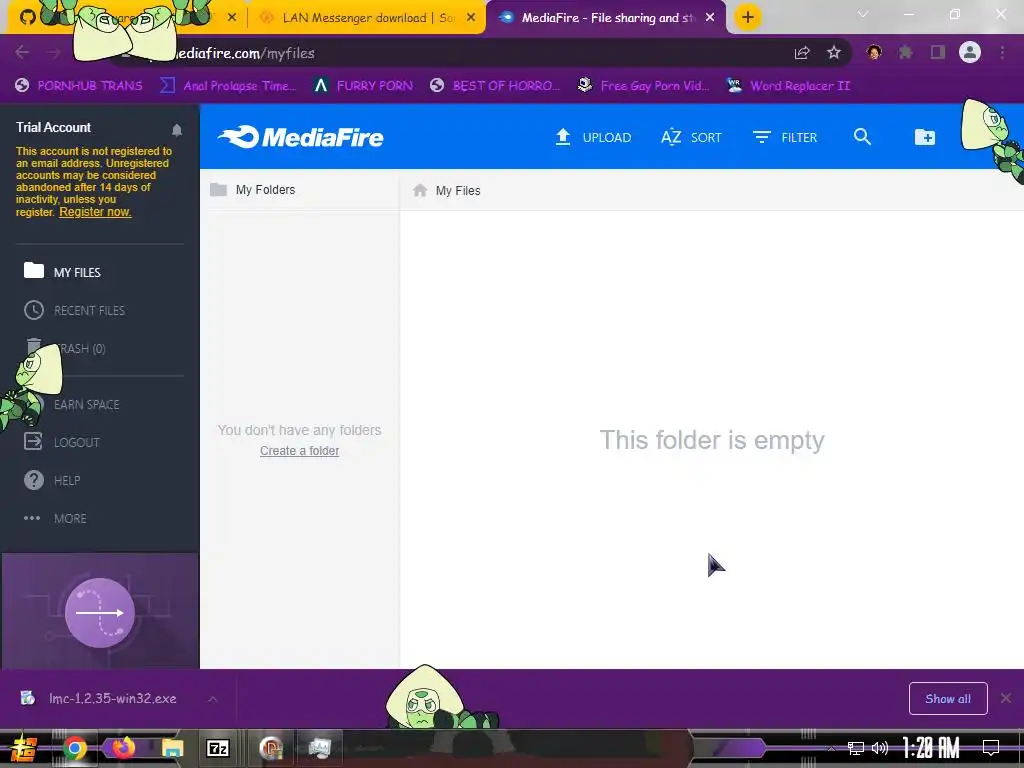
Task: Choose LOGOUT in the sidebar
Action: point(62,442)
